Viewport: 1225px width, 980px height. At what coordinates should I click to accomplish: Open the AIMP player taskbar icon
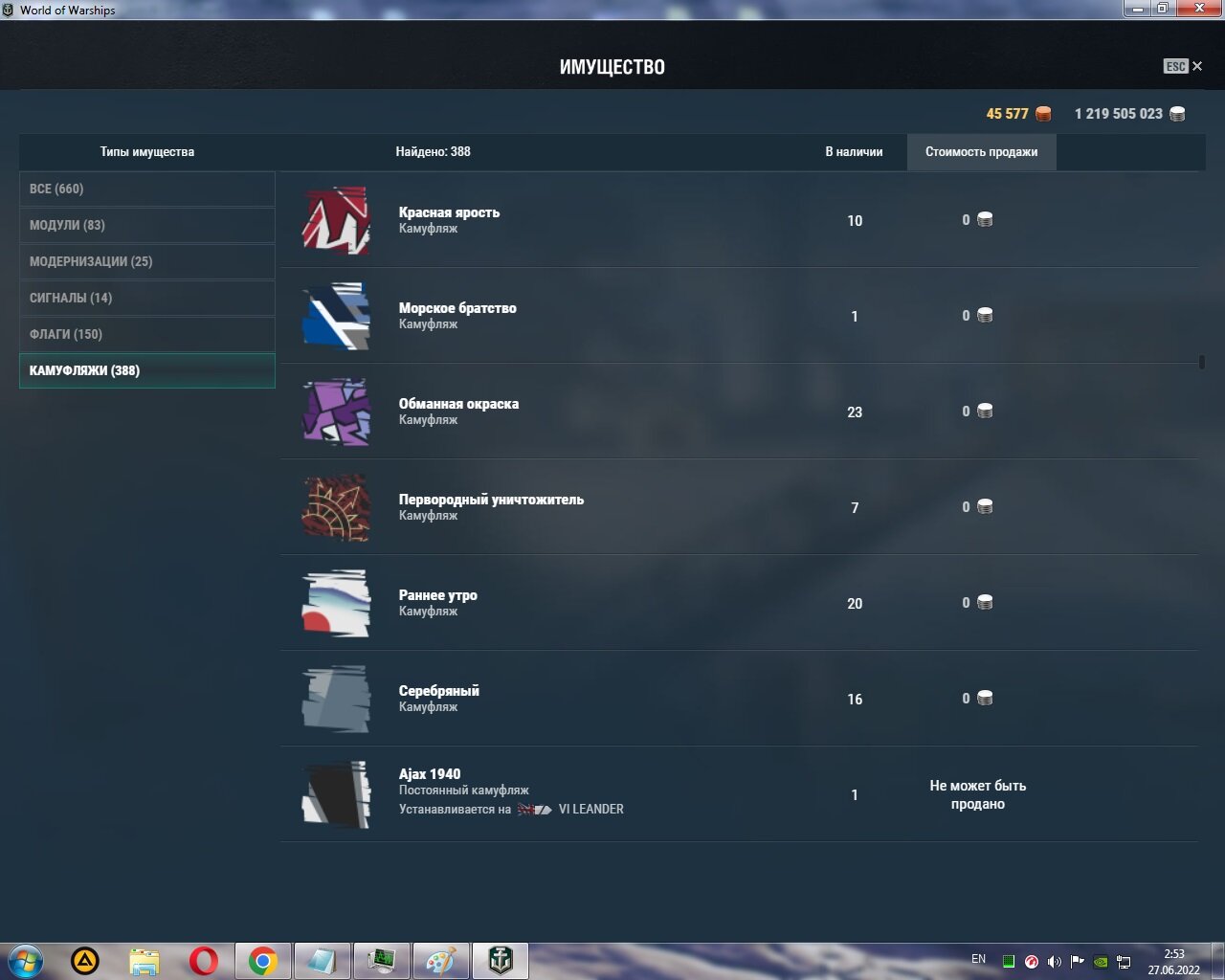[x=85, y=961]
